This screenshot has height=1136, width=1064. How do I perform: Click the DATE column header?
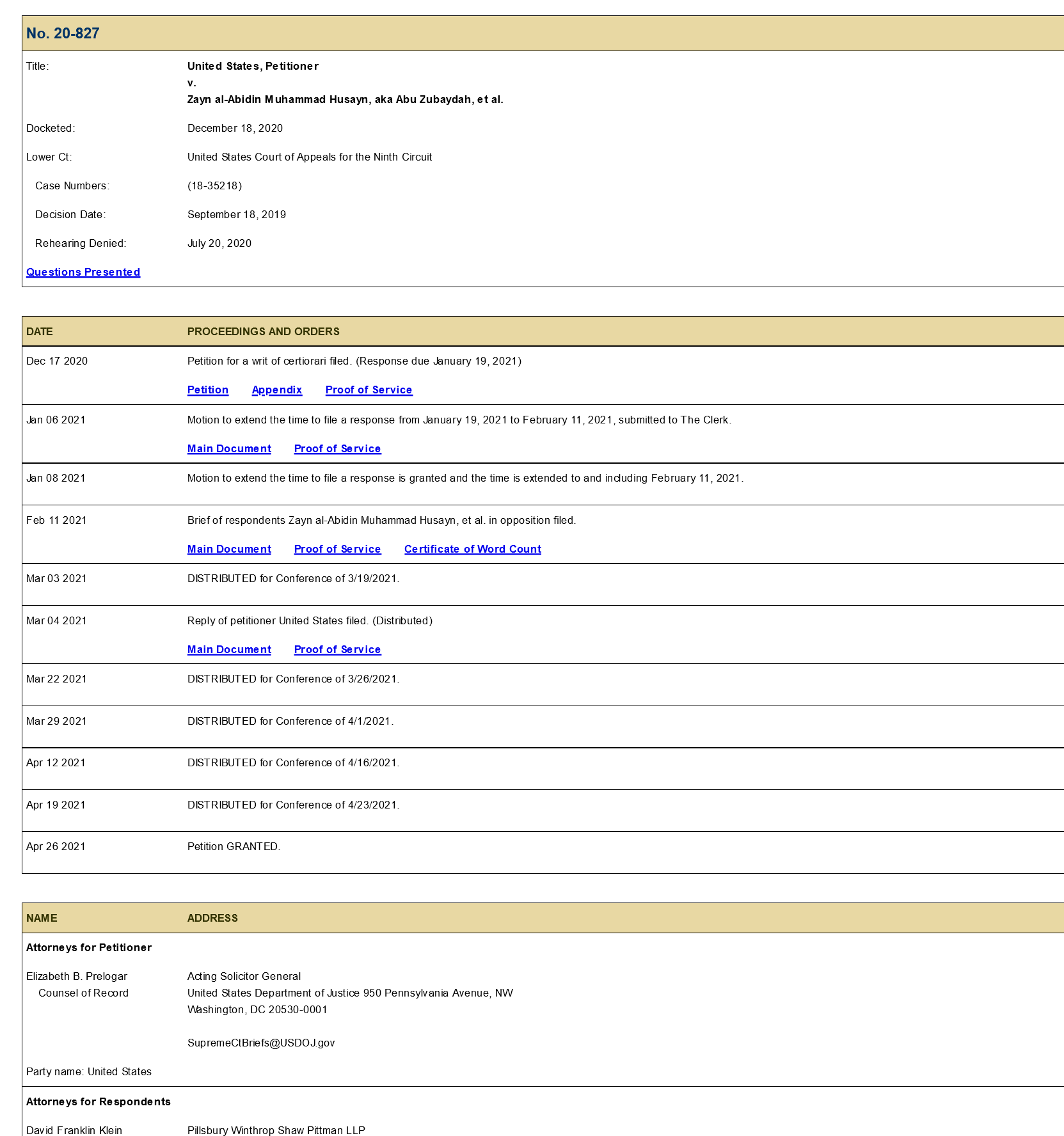(x=40, y=331)
